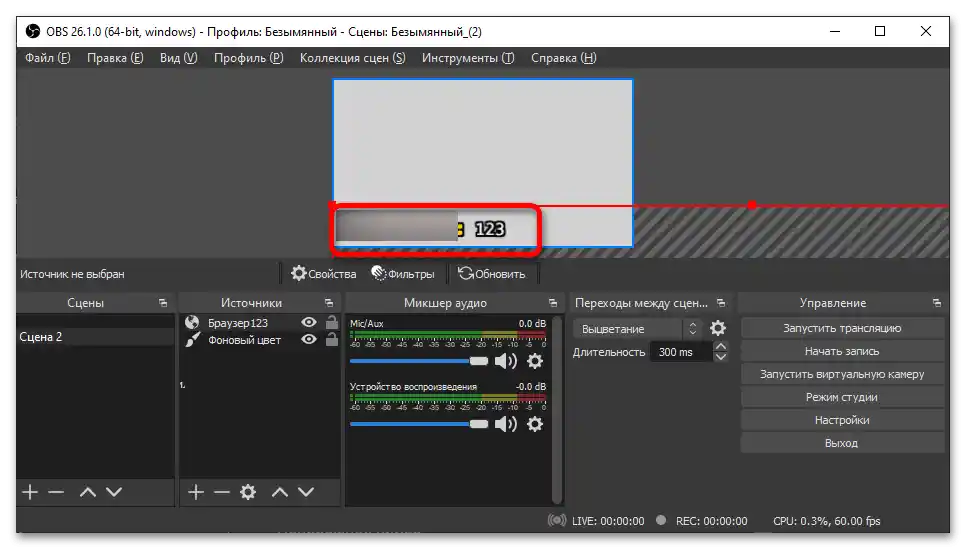Click the Длительность 300 ms field
Image resolution: width=966 pixels, height=549 pixels.
point(681,352)
